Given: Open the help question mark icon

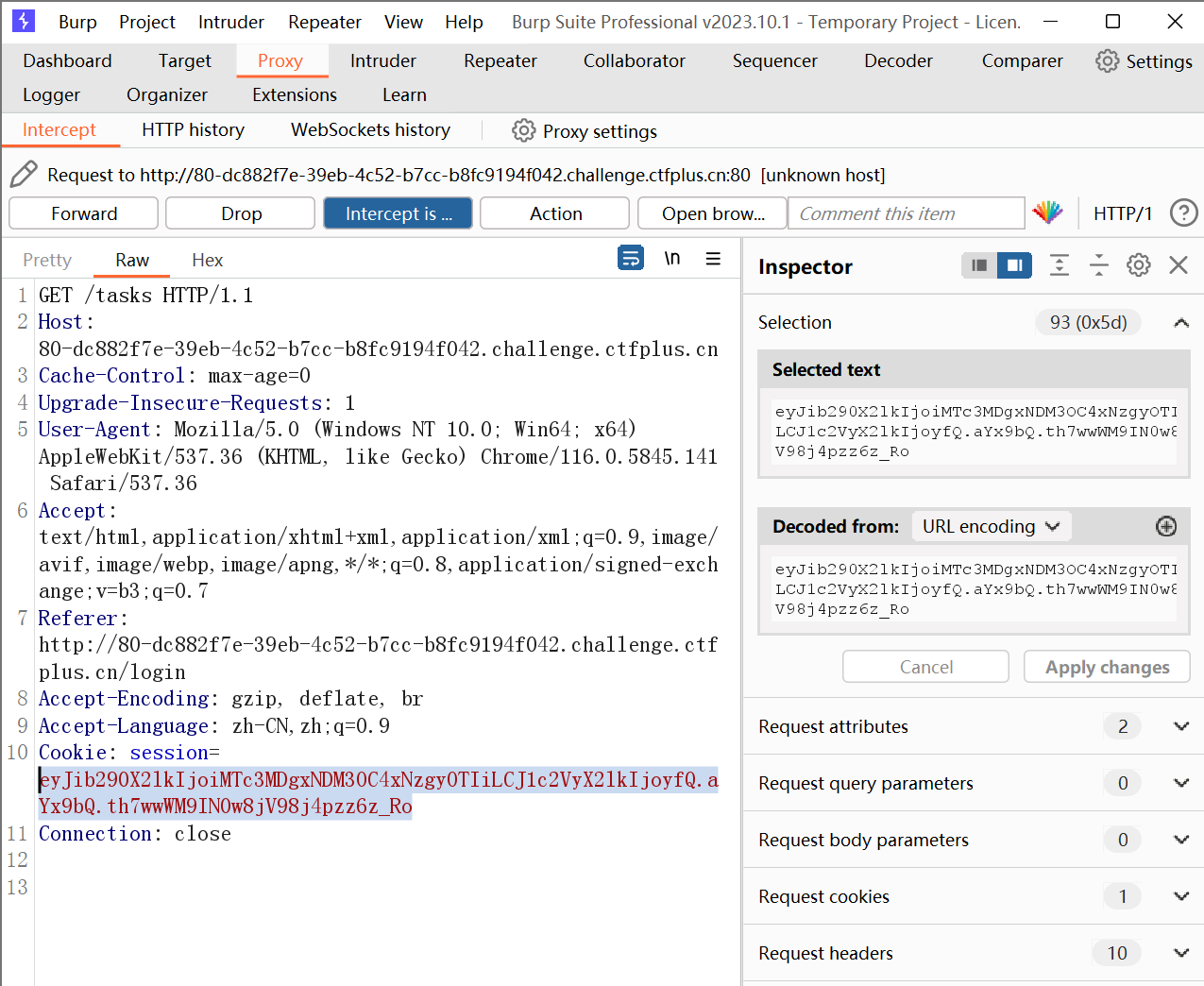Looking at the screenshot, I should pos(1183,213).
